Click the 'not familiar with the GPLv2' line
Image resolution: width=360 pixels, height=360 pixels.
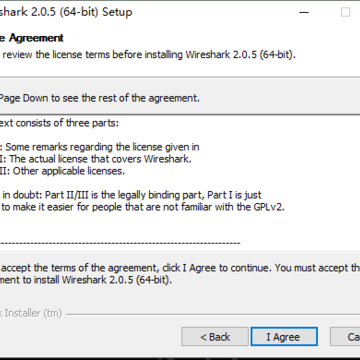(x=142, y=207)
